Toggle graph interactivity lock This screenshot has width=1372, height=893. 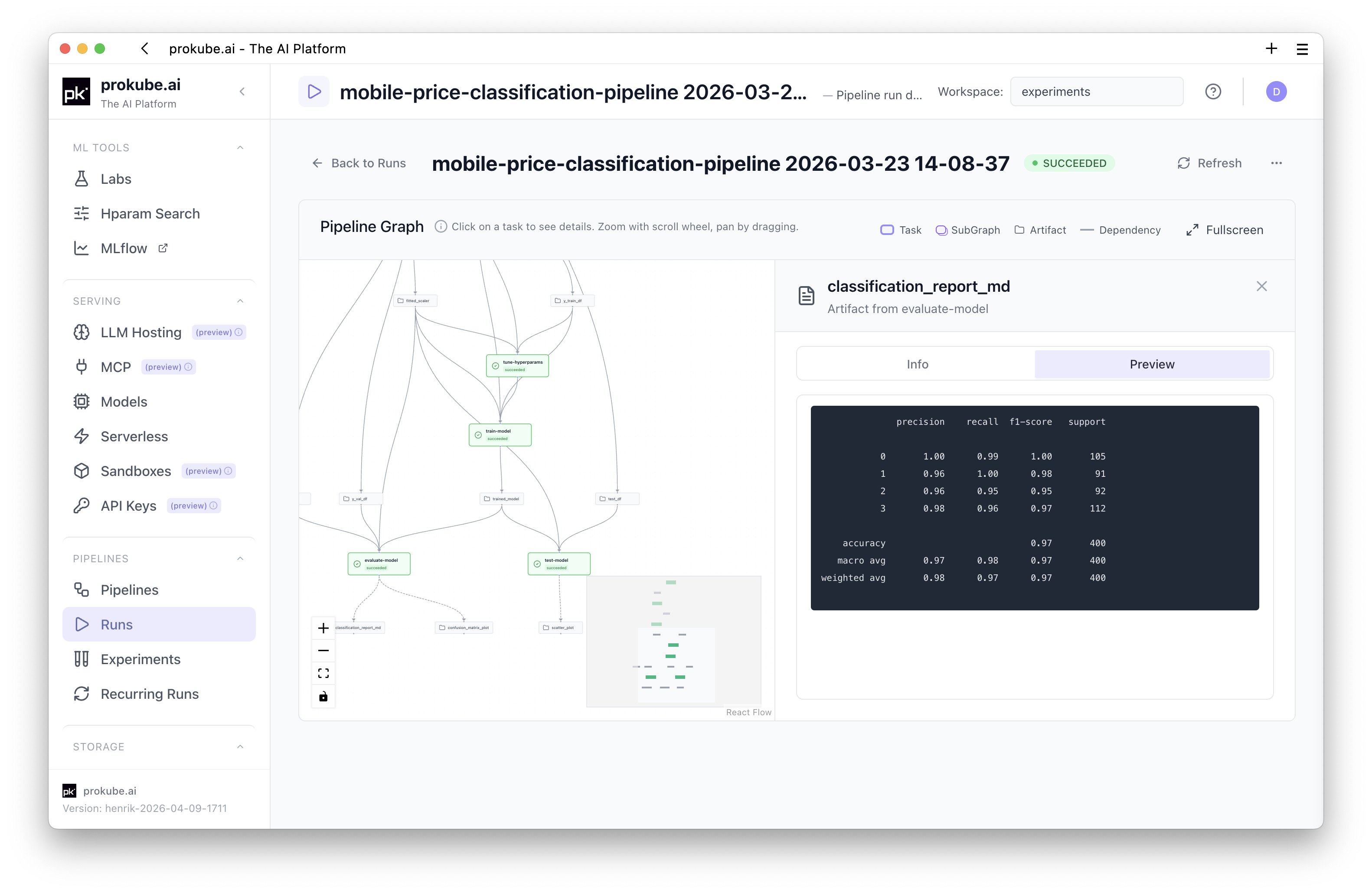click(323, 697)
